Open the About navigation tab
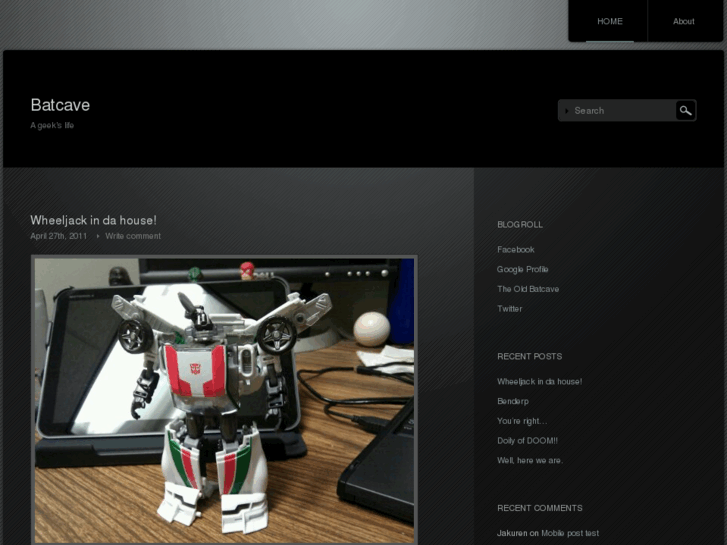Image resolution: width=727 pixels, height=545 pixels. tap(683, 21)
